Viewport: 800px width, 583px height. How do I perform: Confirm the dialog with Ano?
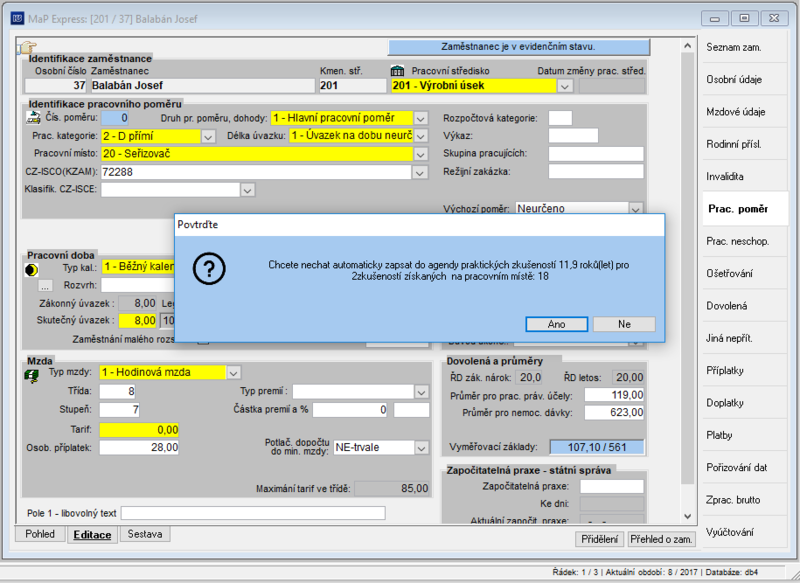(x=557, y=324)
